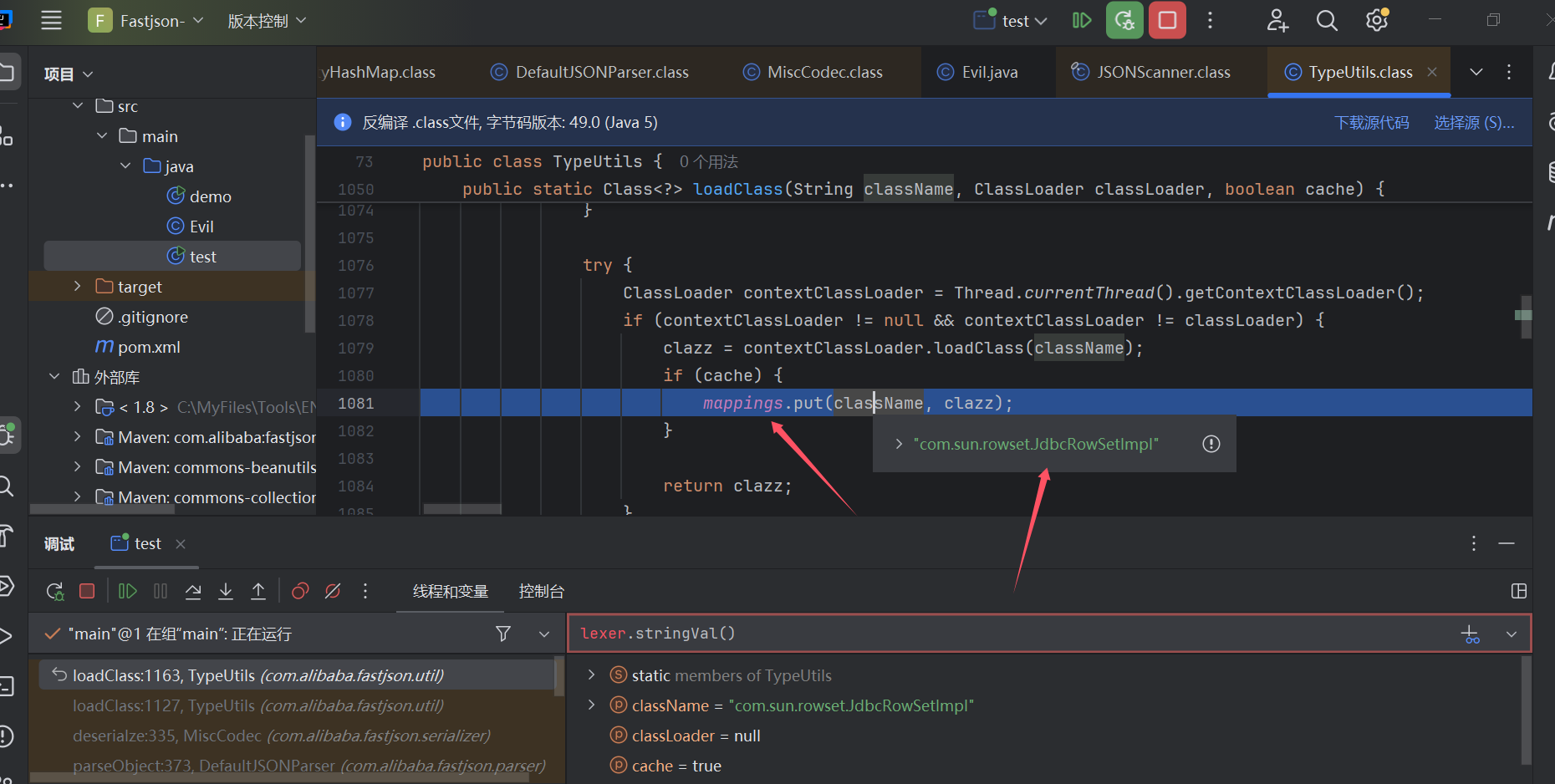Collapse the java folder
The height and width of the screenshot is (784, 1555).
click(x=125, y=166)
